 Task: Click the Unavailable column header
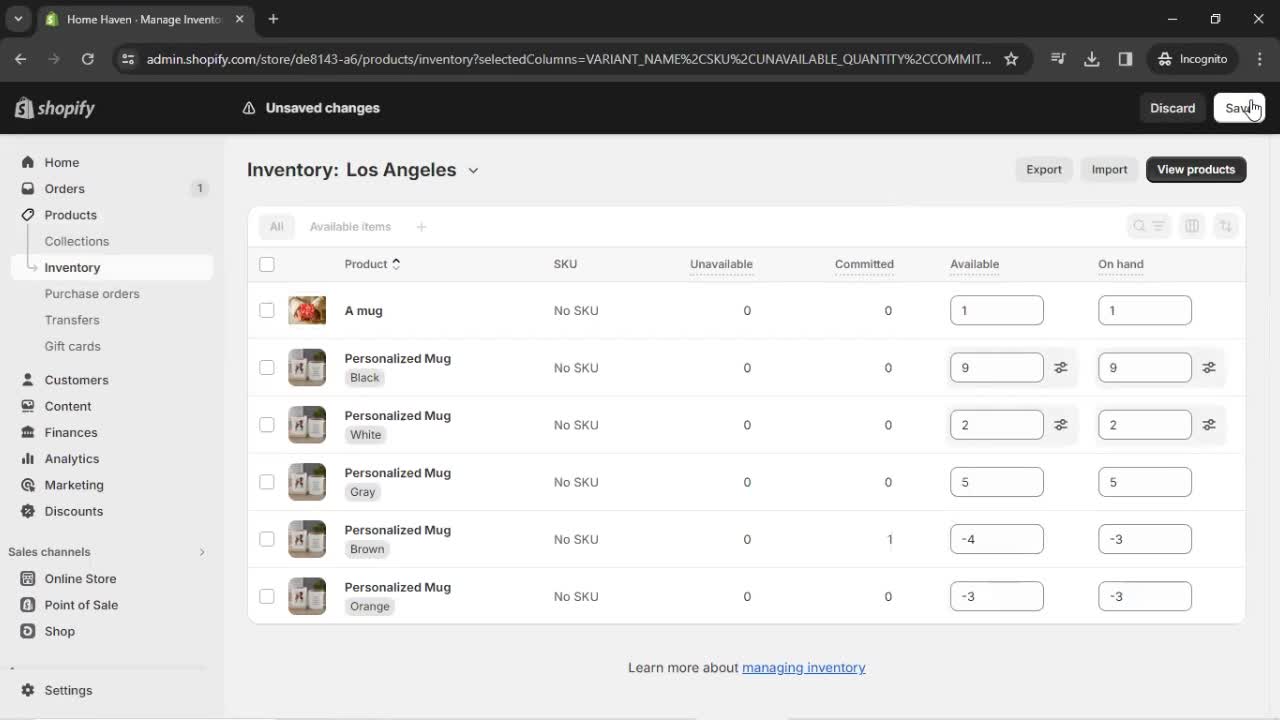click(721, 264)
